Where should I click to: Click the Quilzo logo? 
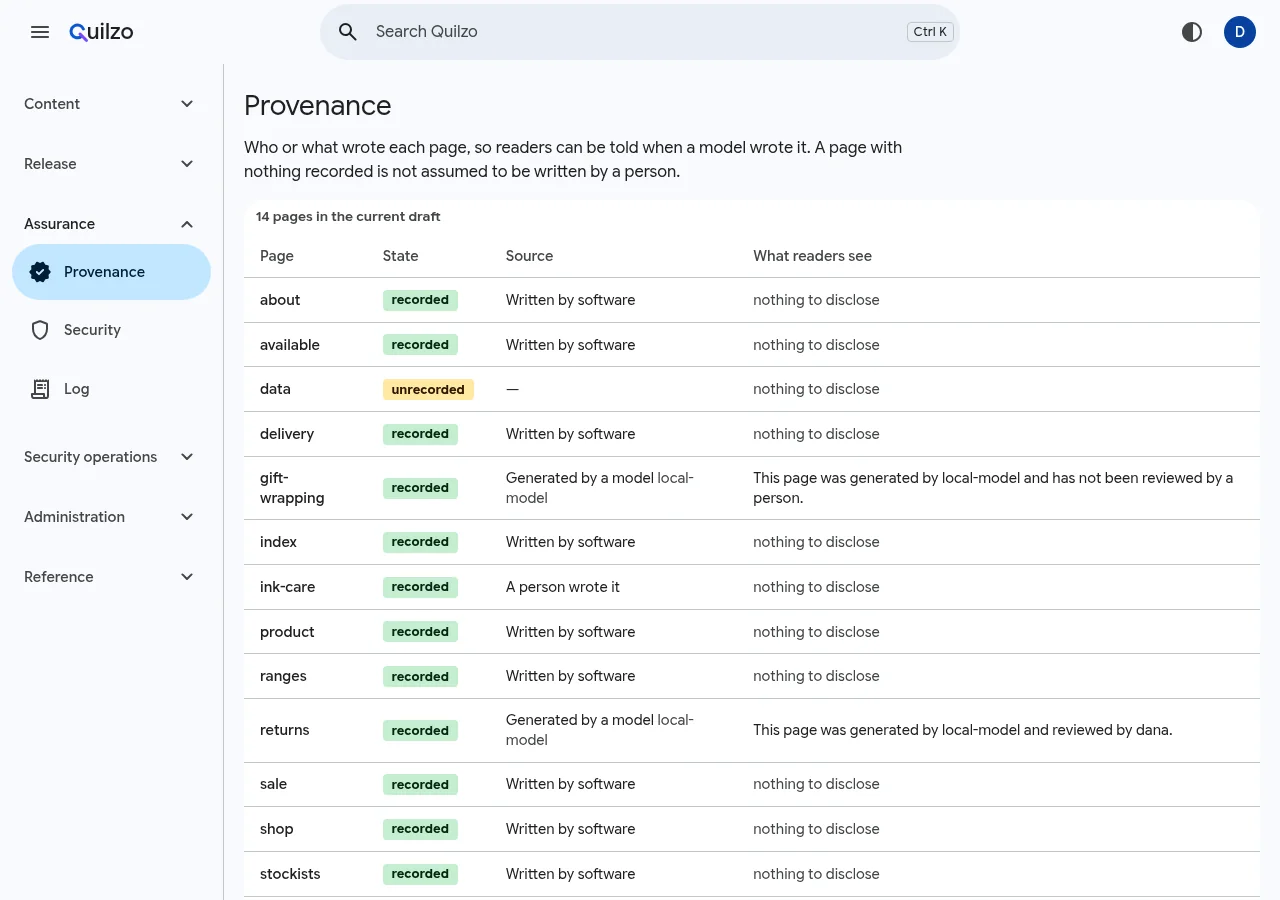tap(101, 32)
